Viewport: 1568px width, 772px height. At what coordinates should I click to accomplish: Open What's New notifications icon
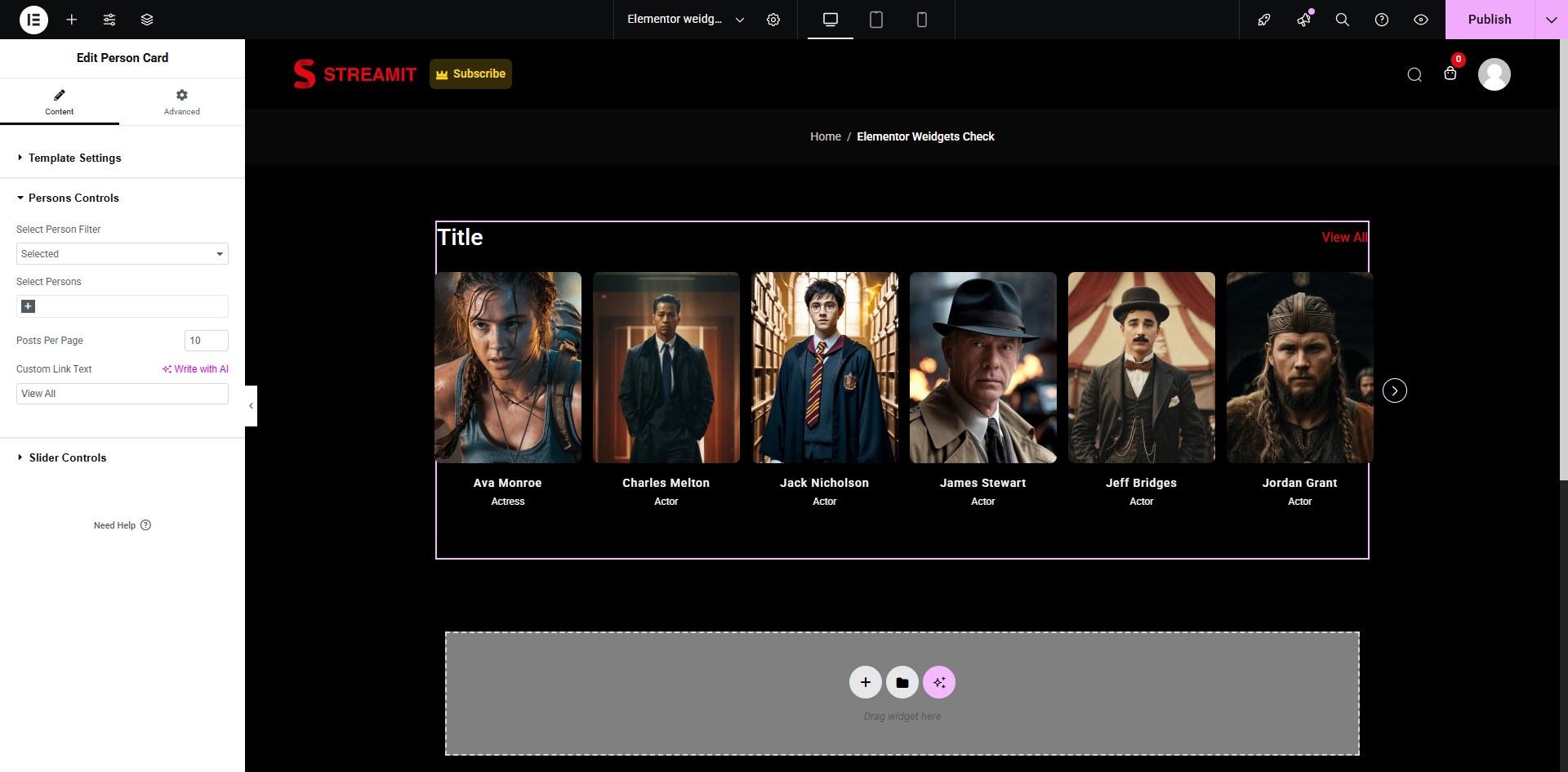[x=1304, y=20]
